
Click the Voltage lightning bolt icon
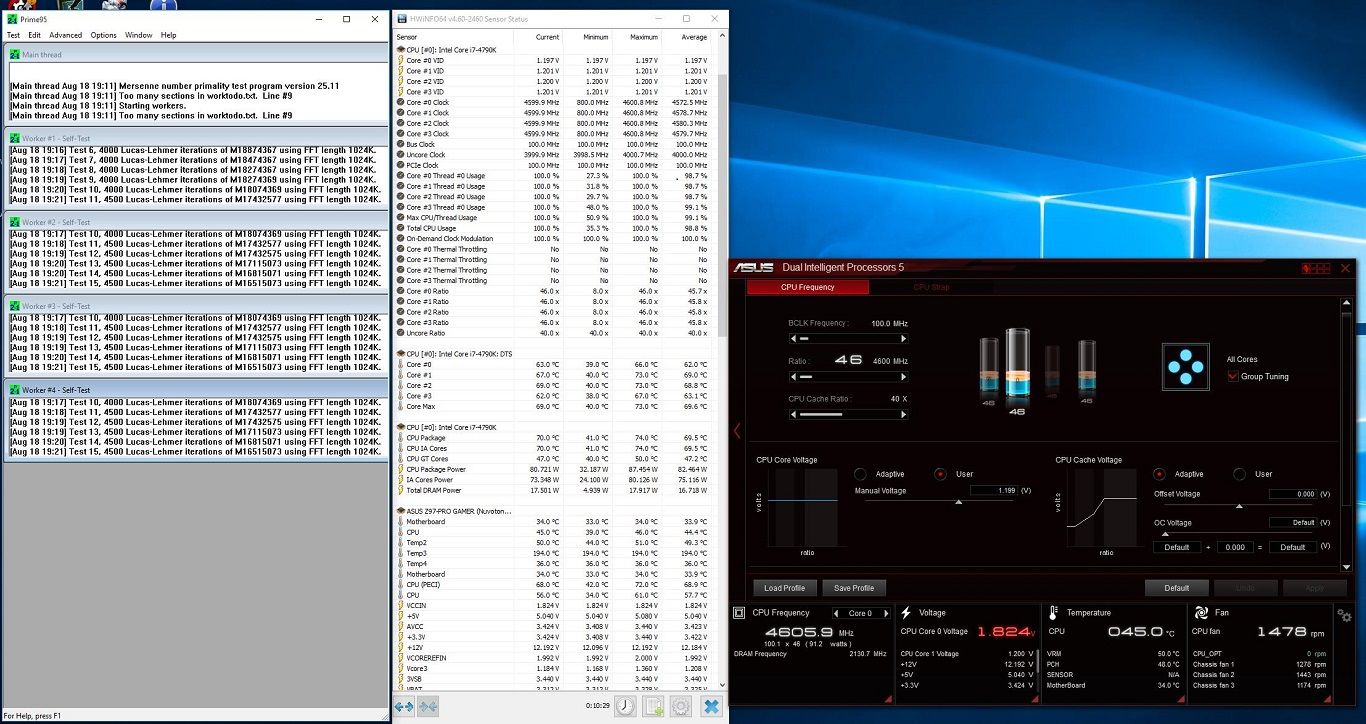905,613
